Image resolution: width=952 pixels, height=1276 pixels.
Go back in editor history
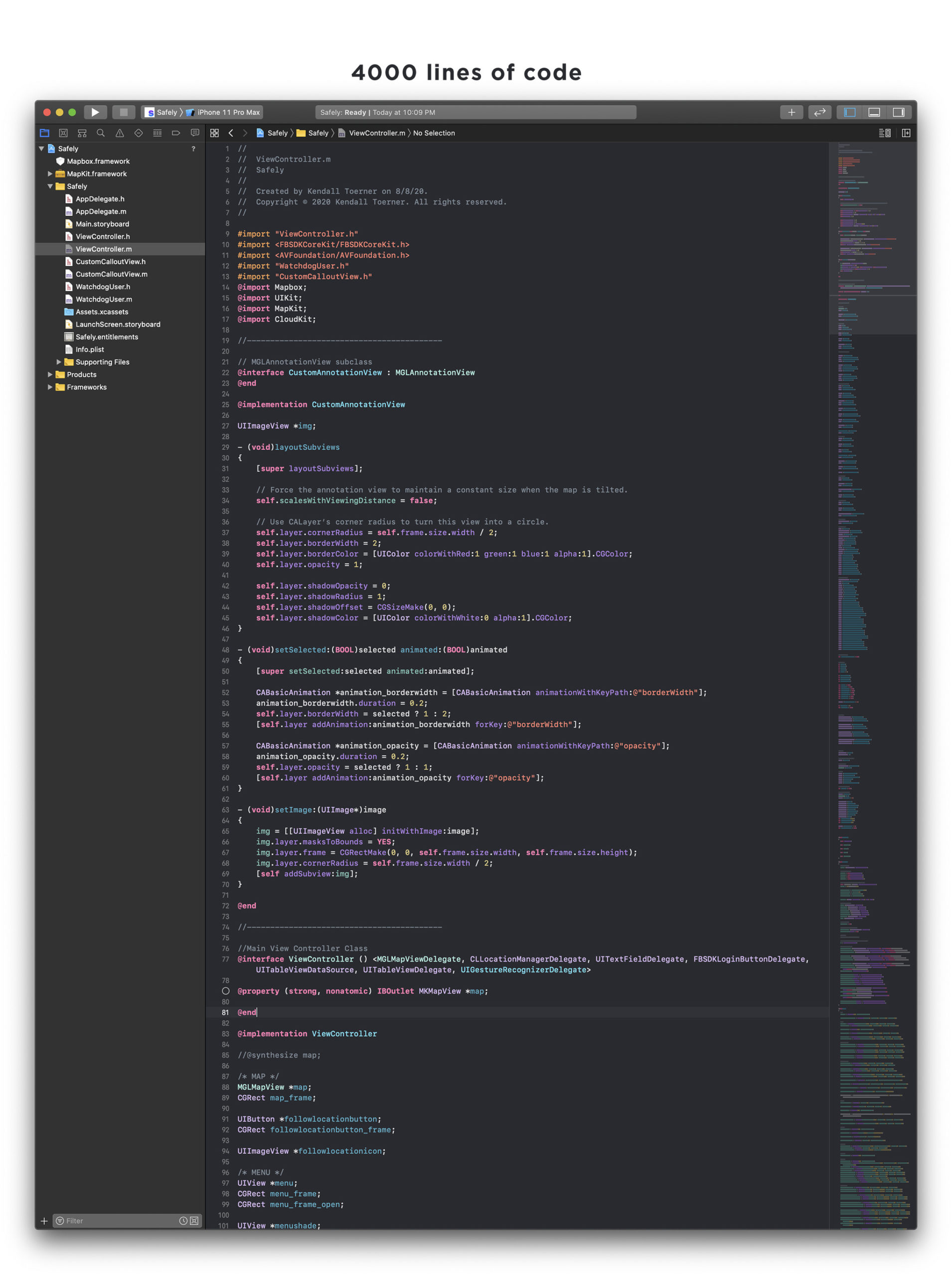(231, 133)
